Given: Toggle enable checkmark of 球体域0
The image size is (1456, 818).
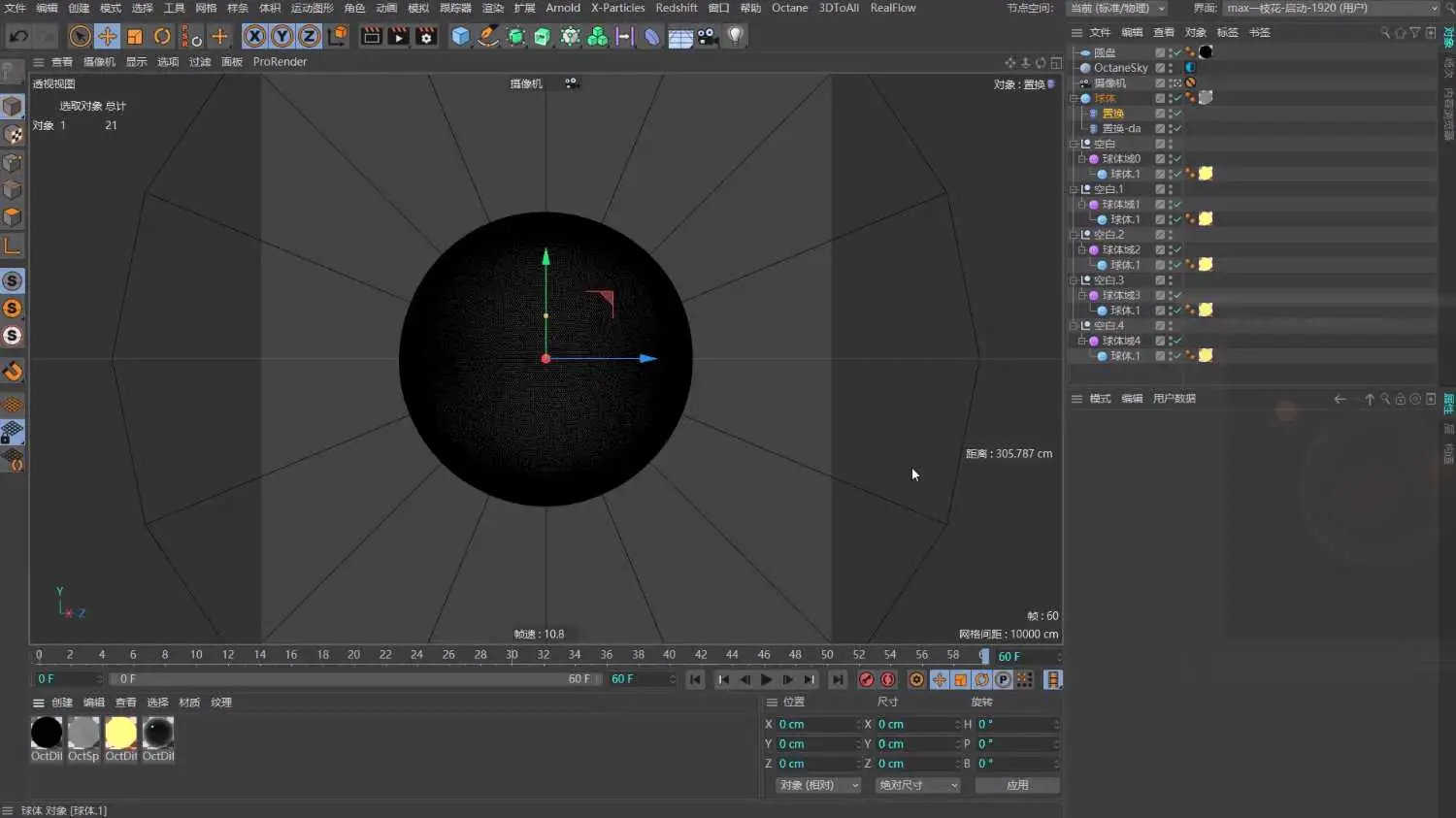Looking at the screenshot, I should tap(1177, 159).
